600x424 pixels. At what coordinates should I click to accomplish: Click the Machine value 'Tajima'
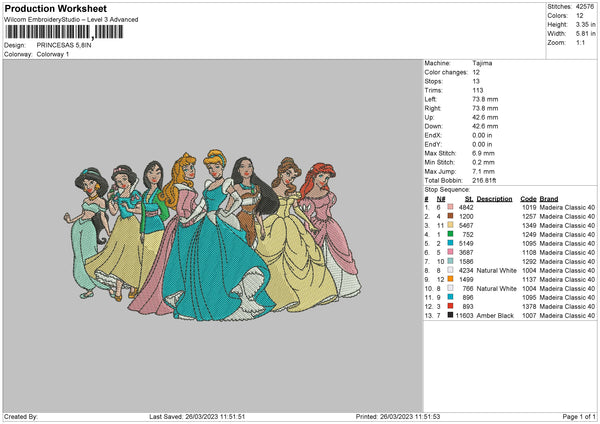pos(482,63)
